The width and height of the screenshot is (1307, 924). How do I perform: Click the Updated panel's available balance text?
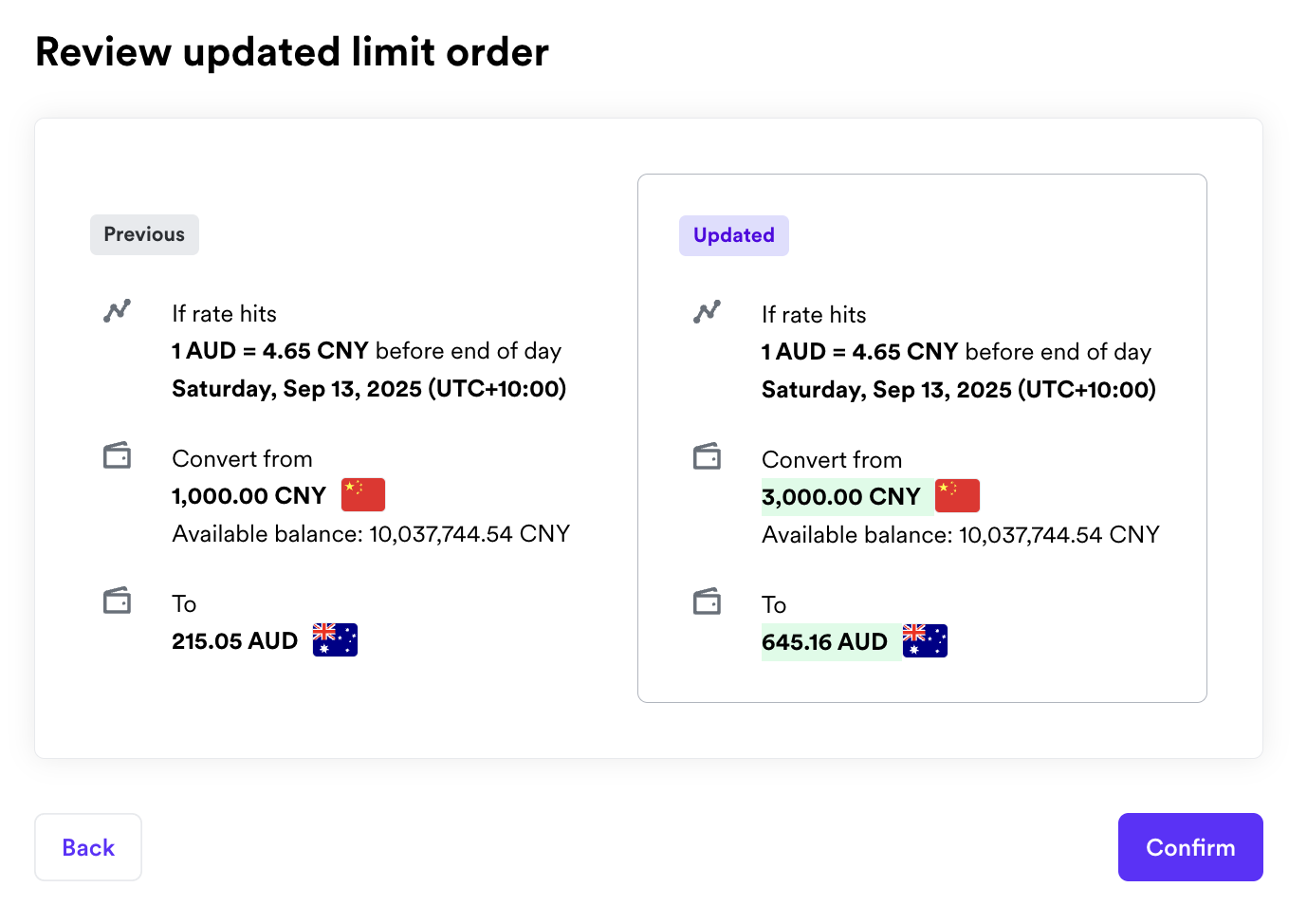click(x=960, y=535)
